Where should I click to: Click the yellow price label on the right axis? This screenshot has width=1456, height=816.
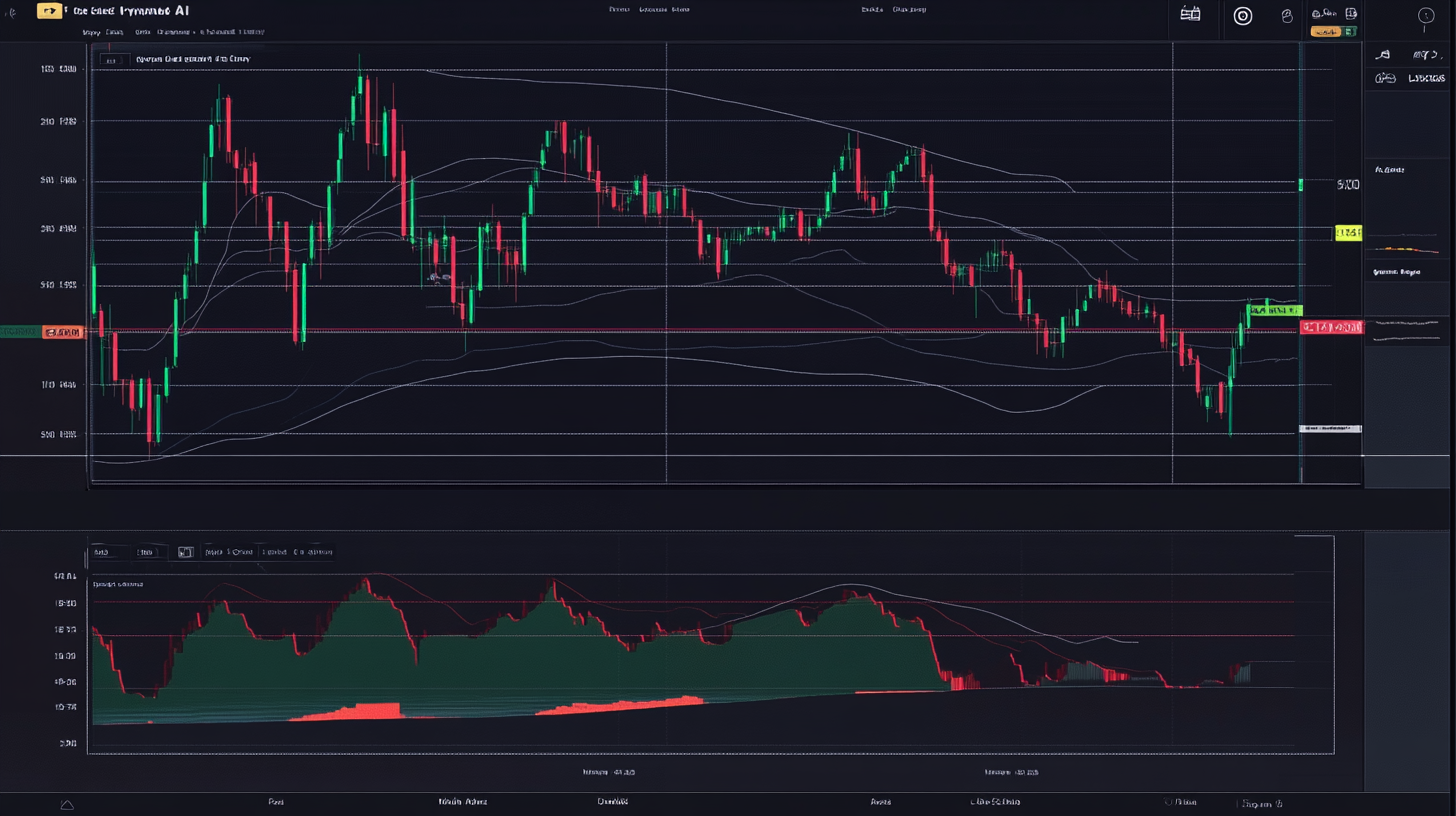click(1348, 232)
